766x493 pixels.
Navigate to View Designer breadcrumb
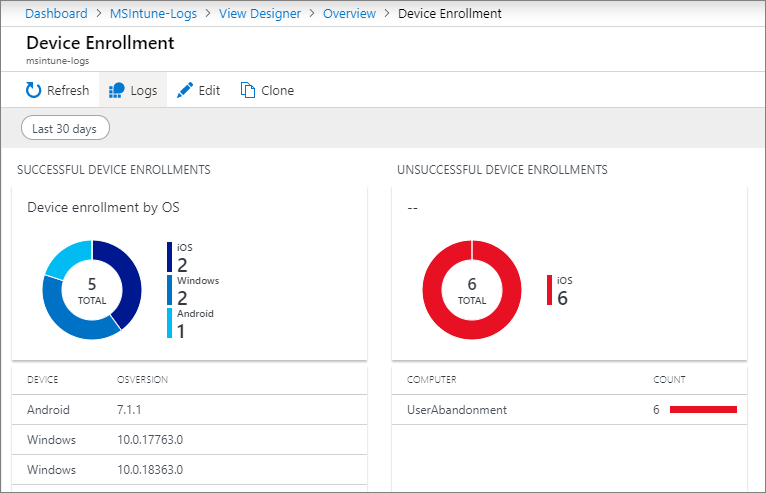[x=260, y=14]
